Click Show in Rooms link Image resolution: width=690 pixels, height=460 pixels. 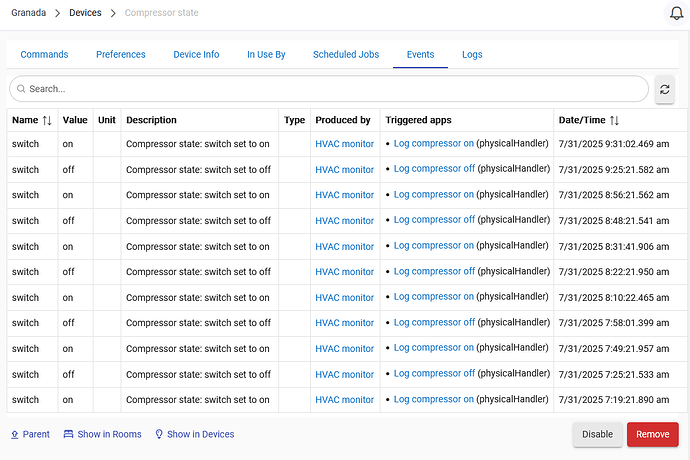102,434
